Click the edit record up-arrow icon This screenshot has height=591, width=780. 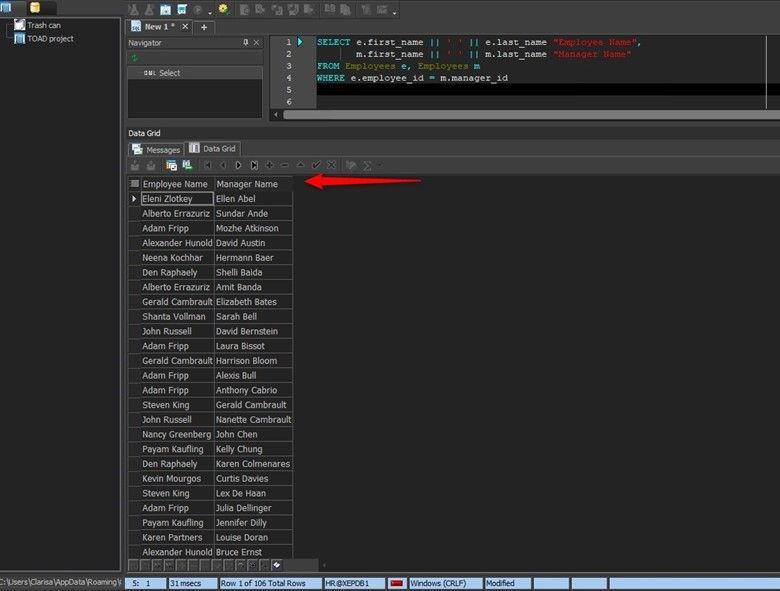(300, 165)
